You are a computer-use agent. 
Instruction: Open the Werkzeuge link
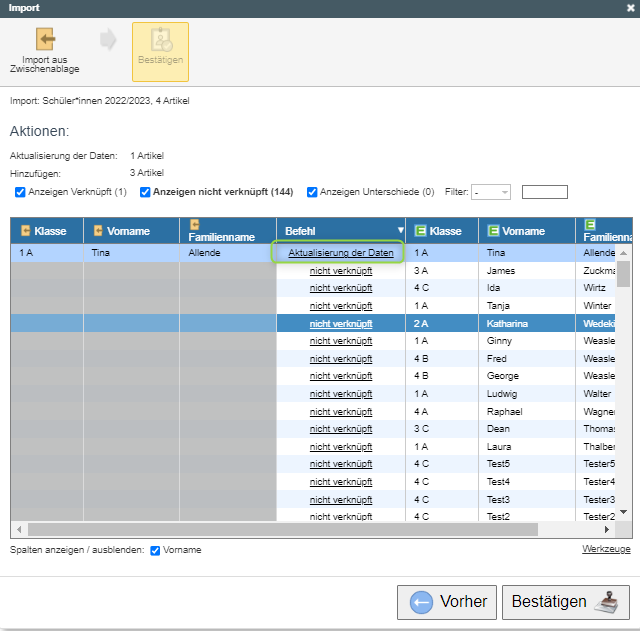tap(606, 549)
